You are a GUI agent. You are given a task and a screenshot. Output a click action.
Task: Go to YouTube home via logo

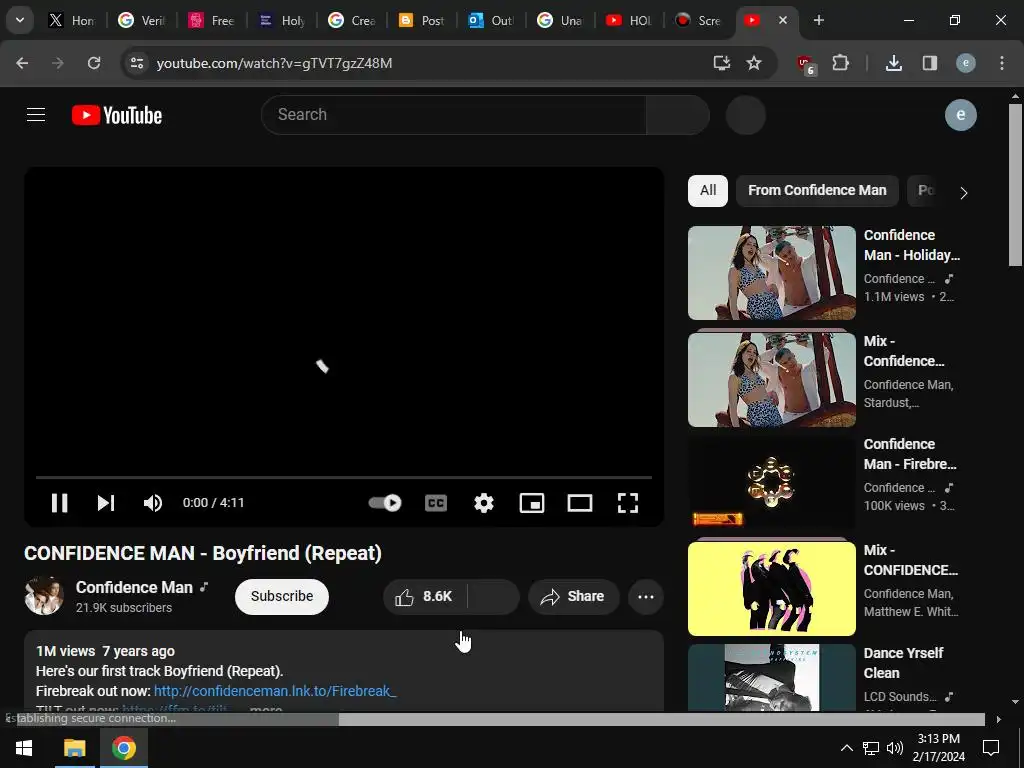pyautogui.click(x=117, y=115)
